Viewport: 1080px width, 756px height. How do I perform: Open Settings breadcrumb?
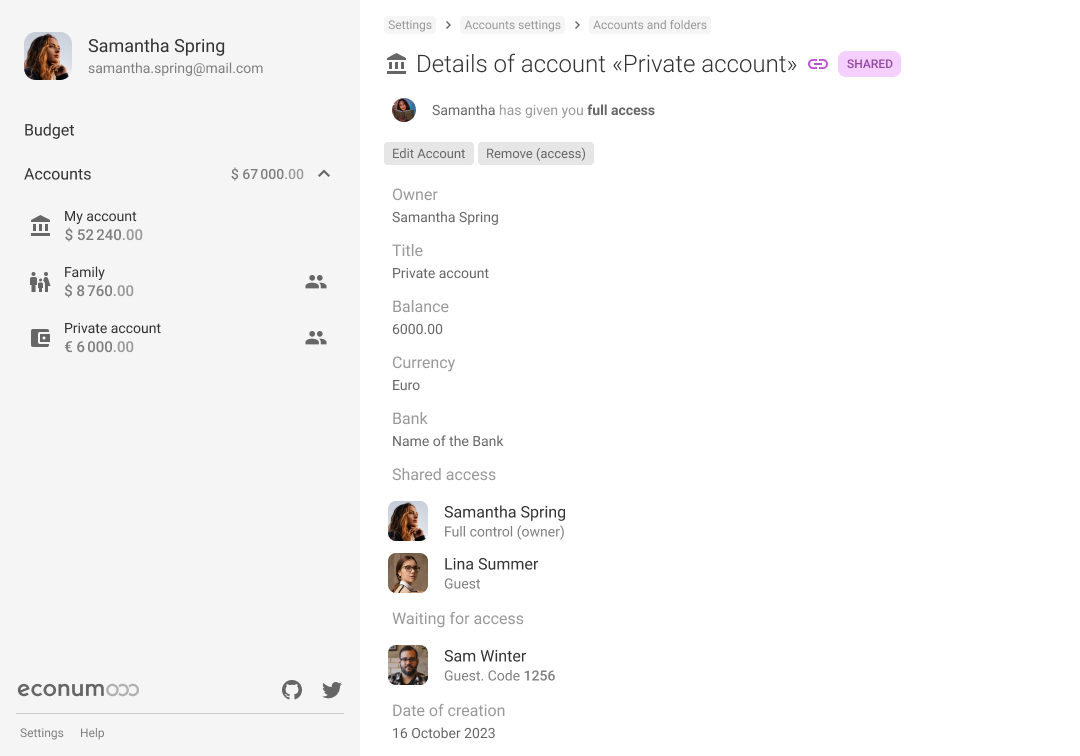point(410,25)
